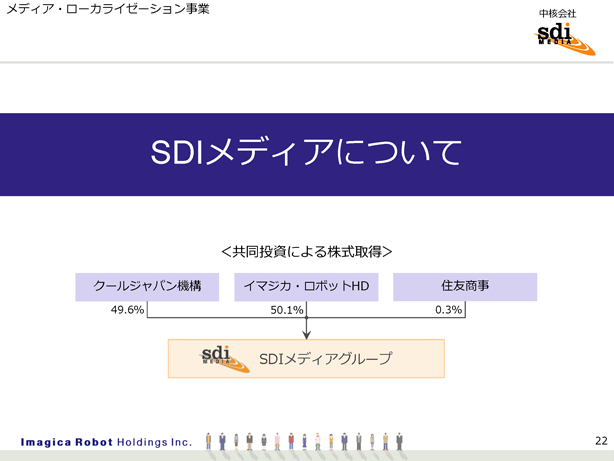Click the downward arrow to SDIメディアグループ
Screen dimensions: 614x461
(x=307, y=328)
